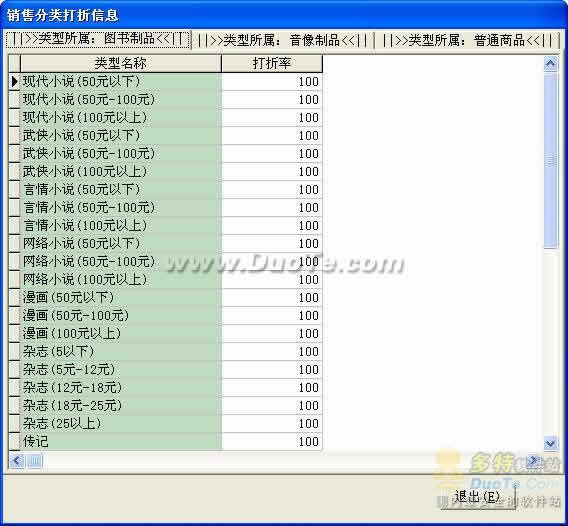Click the current row indicator arrow
Viewport: 568px width, 526px height.
point(14,82)
